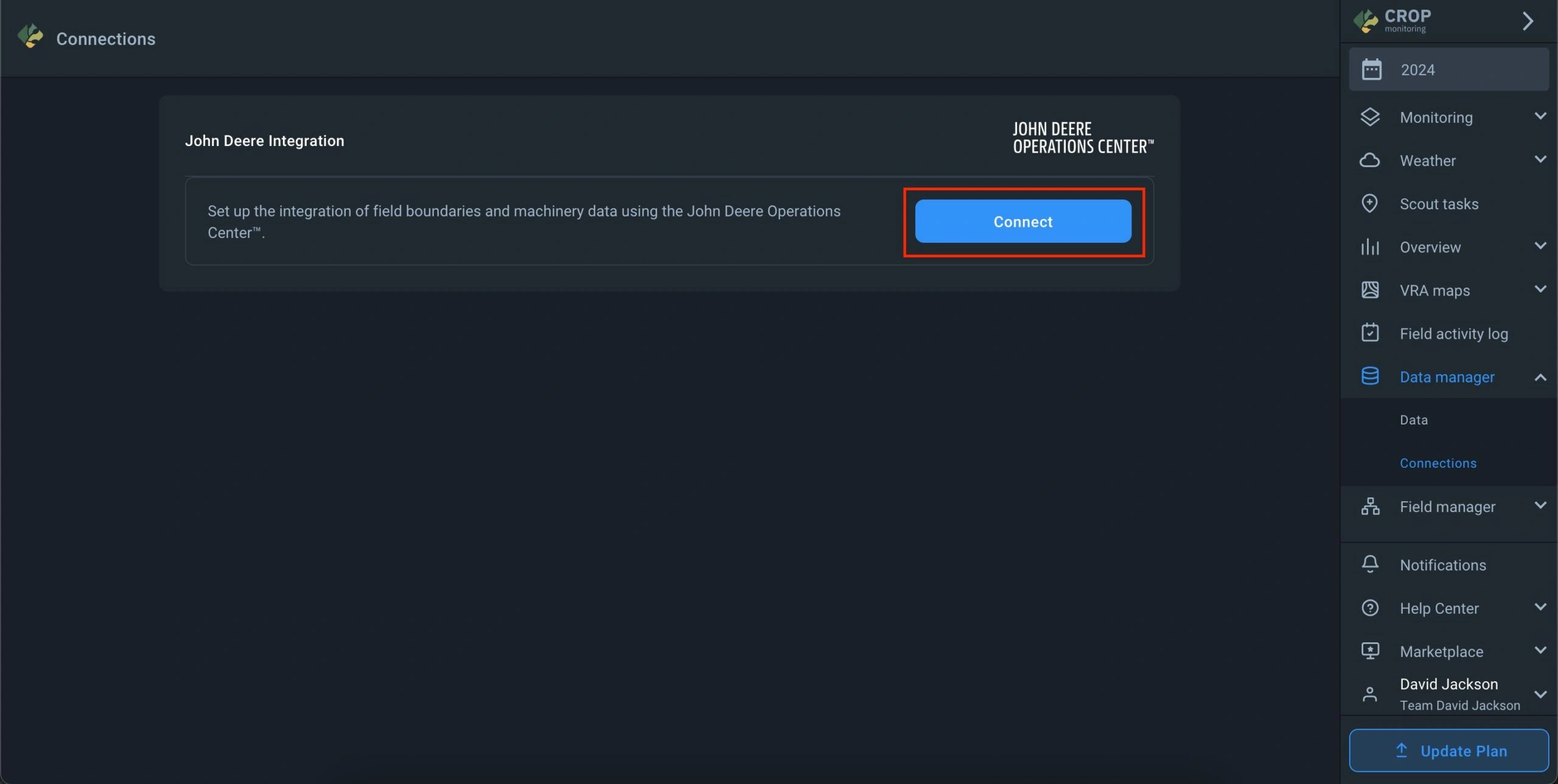
Task: Expand the Monitoring menu chevron
Action: (x=1540, y=116)
